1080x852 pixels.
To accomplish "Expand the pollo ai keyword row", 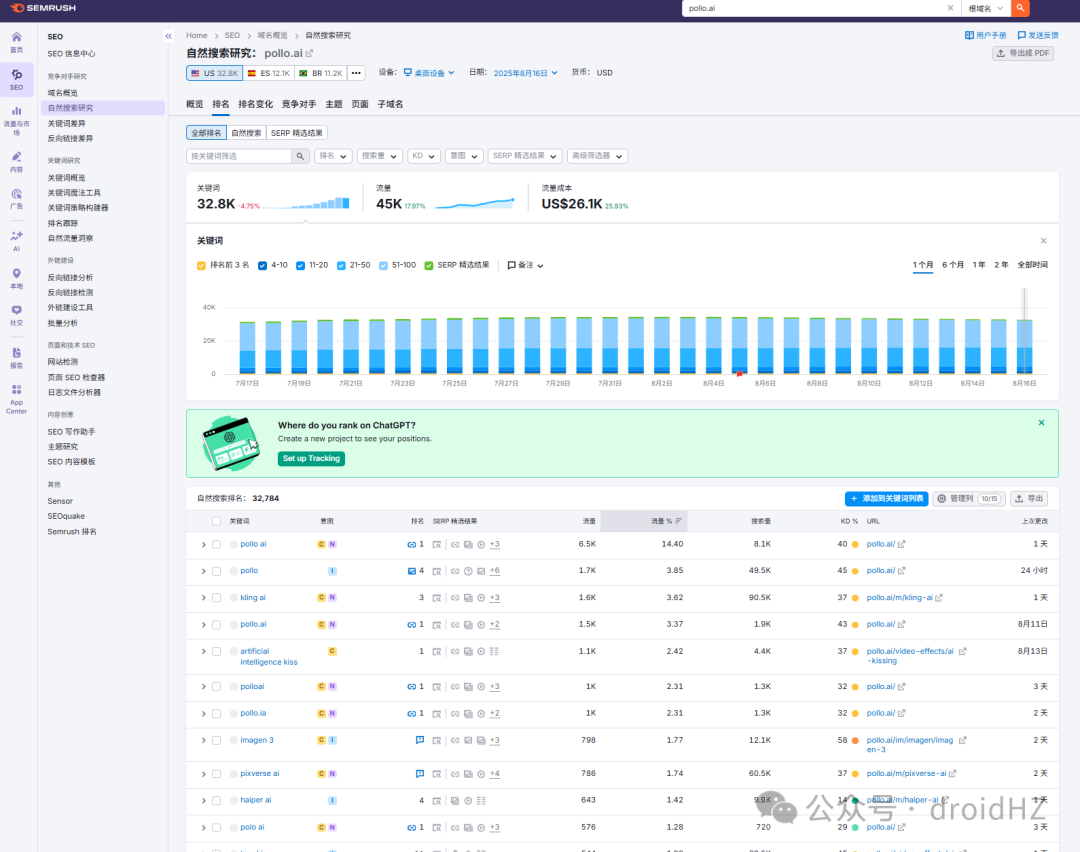I will point(203,545).
